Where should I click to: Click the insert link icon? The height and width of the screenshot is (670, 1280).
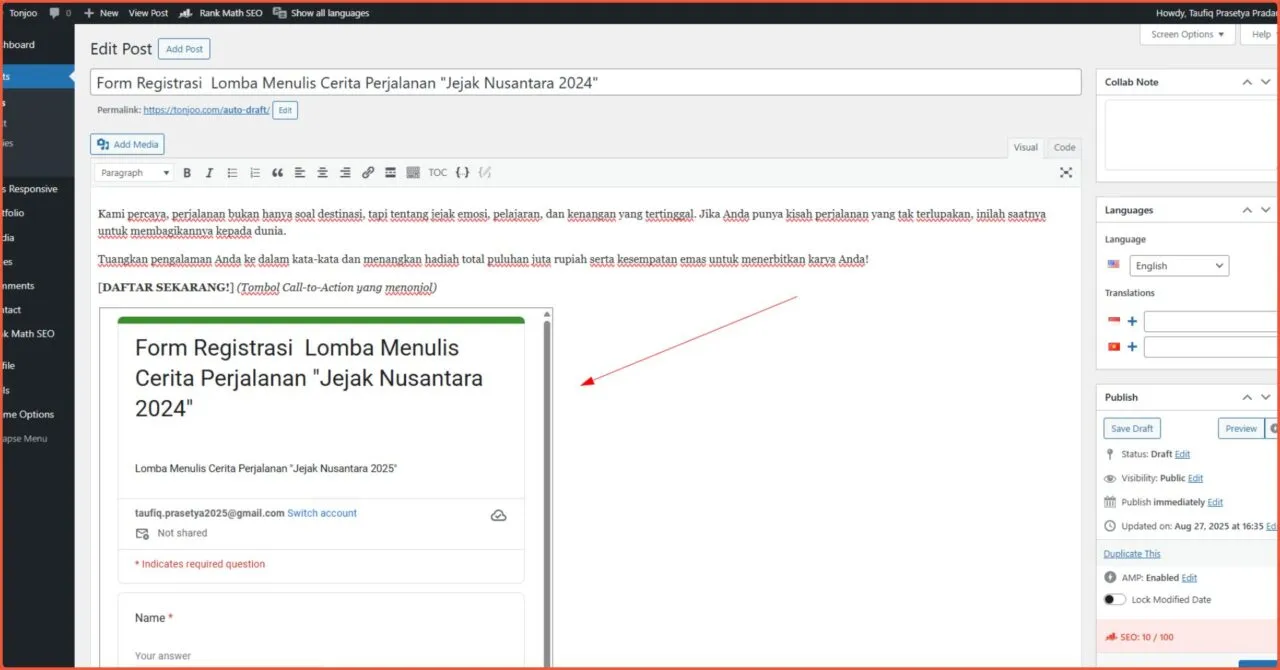(x=368, y=173)
